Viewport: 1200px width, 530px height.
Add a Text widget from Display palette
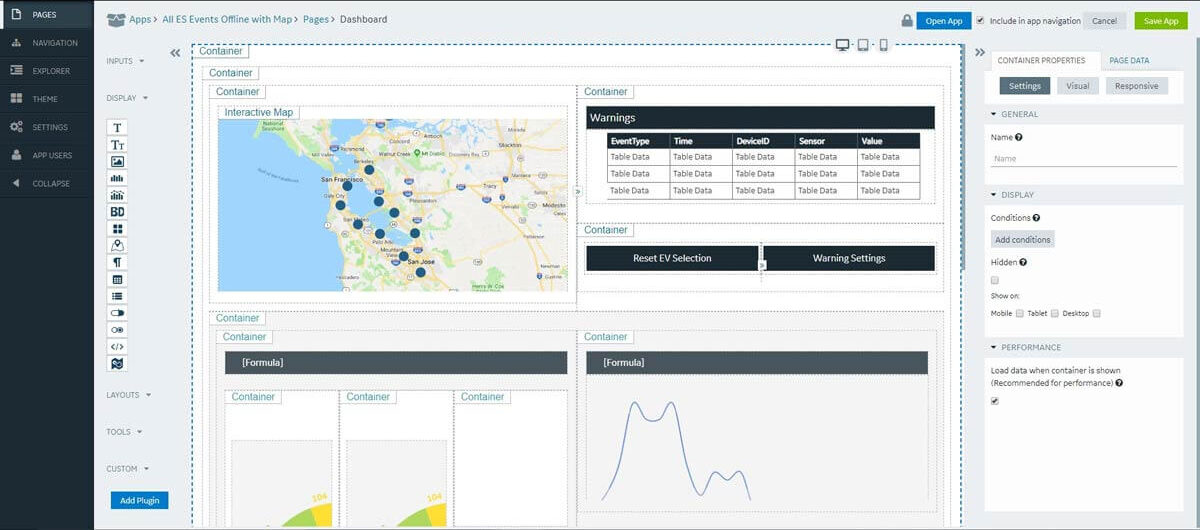point(118,128)
